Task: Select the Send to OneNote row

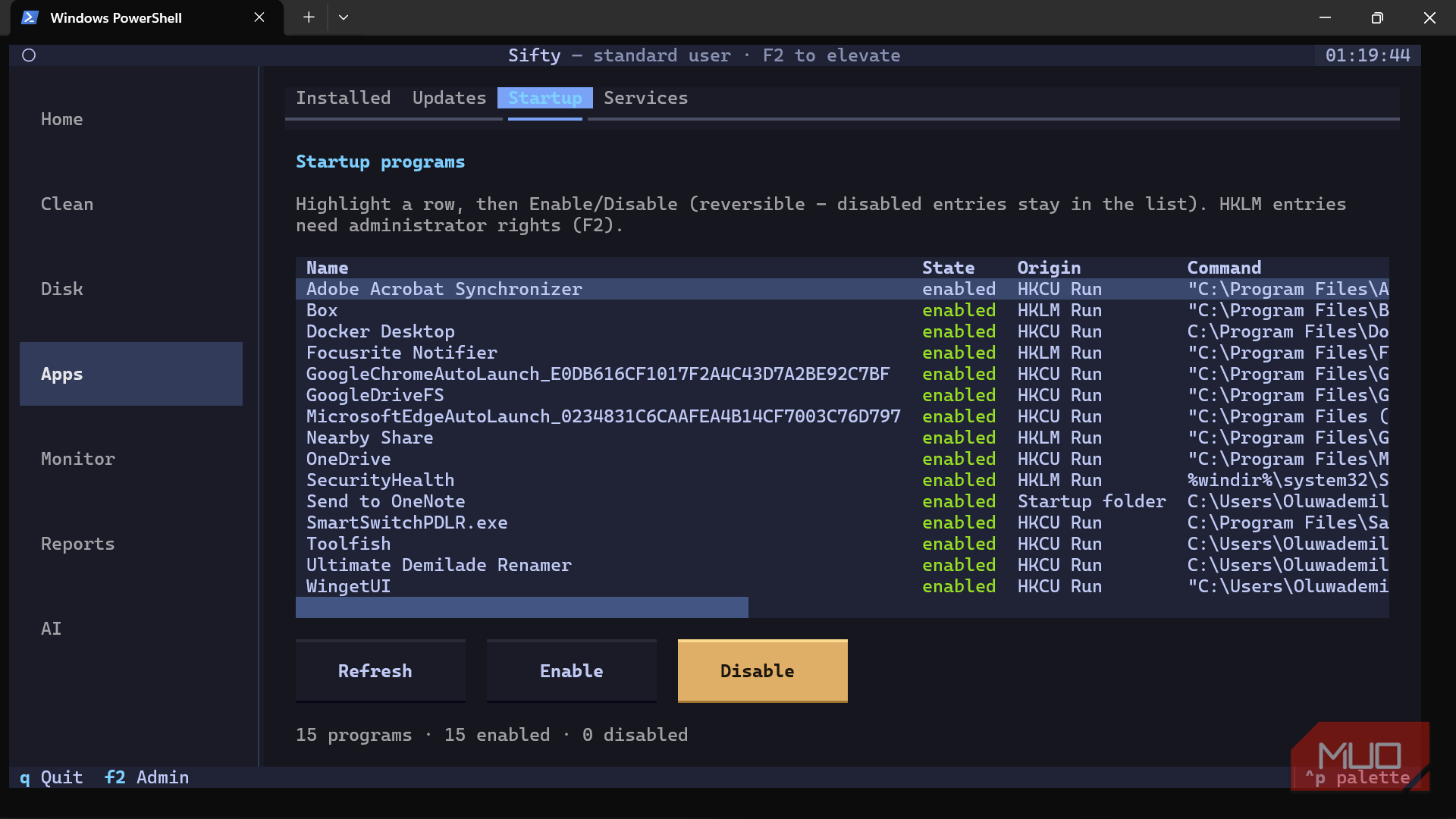Action: [843, 501]
